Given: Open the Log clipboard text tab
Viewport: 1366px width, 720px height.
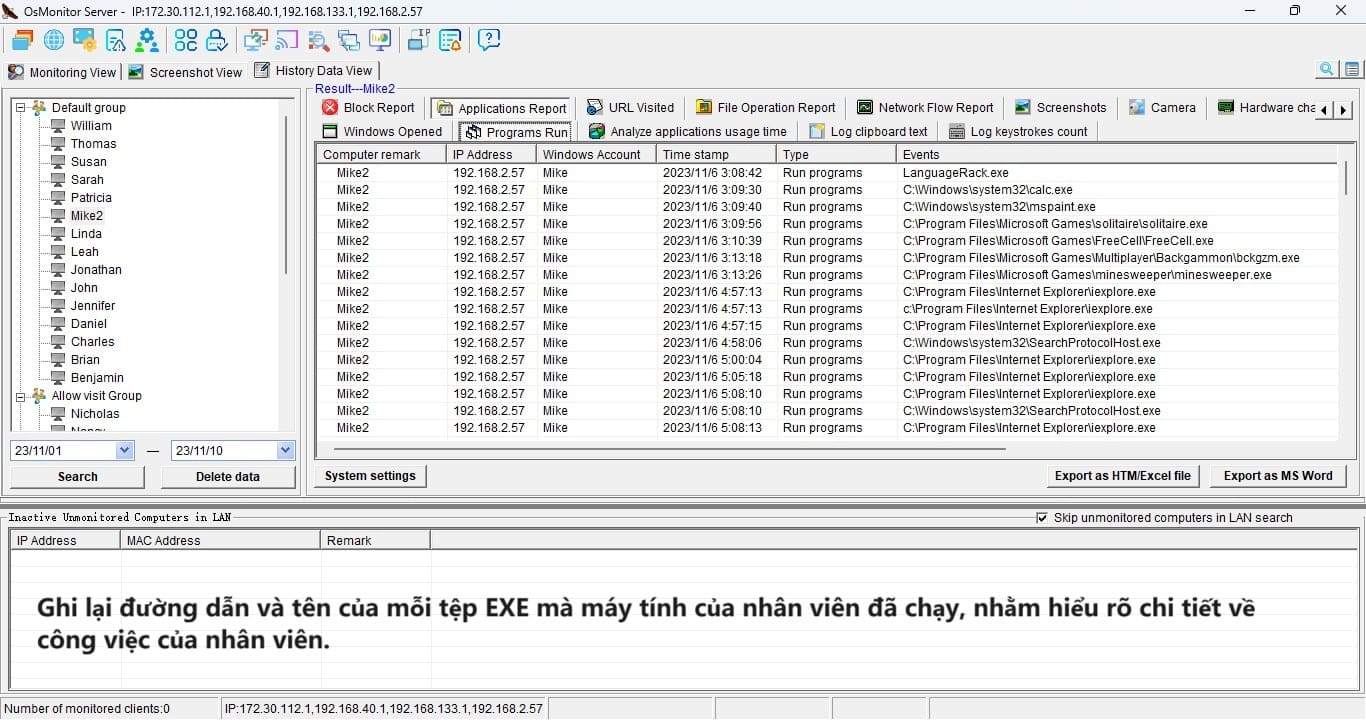Looking at the screenshot, I should (x=869, y=132).
